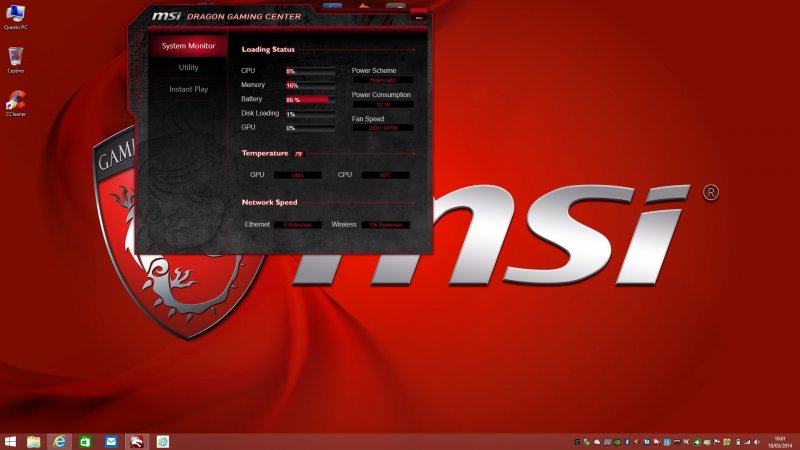Click the Power Scheme value field
800x450 pixels.
coord(383,80)
